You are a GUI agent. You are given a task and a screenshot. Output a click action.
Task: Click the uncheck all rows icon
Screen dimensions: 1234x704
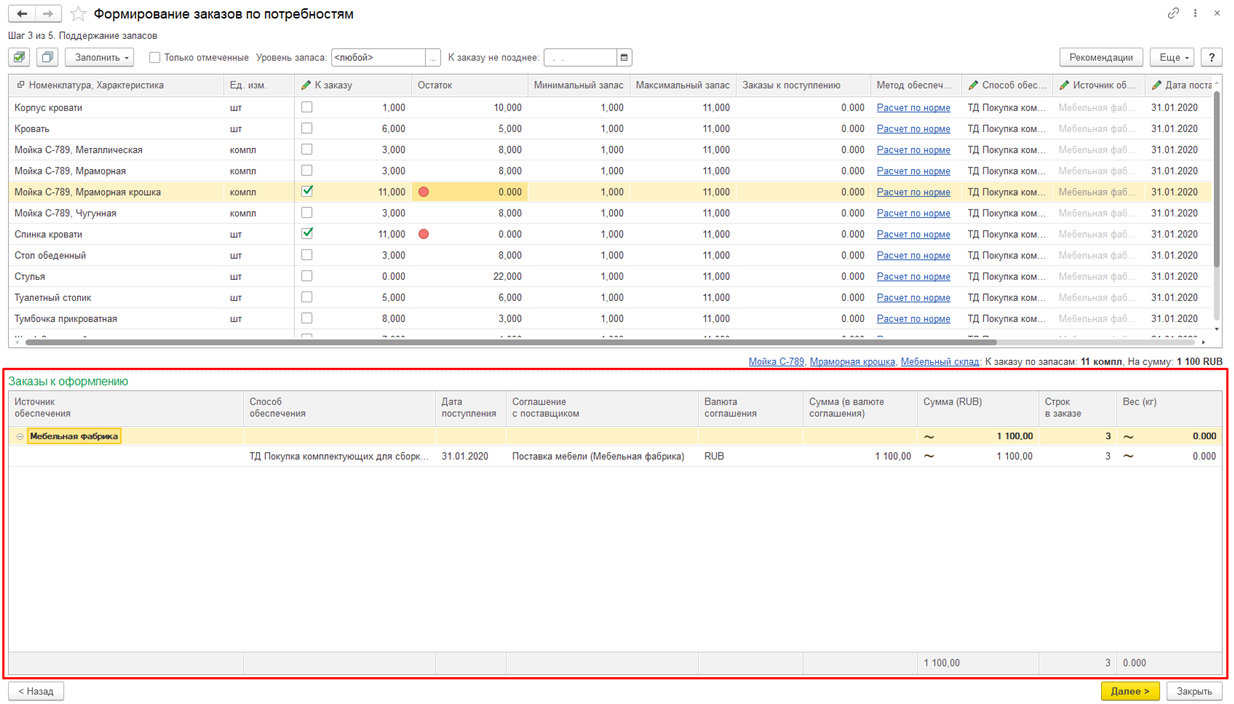point(47,58)
